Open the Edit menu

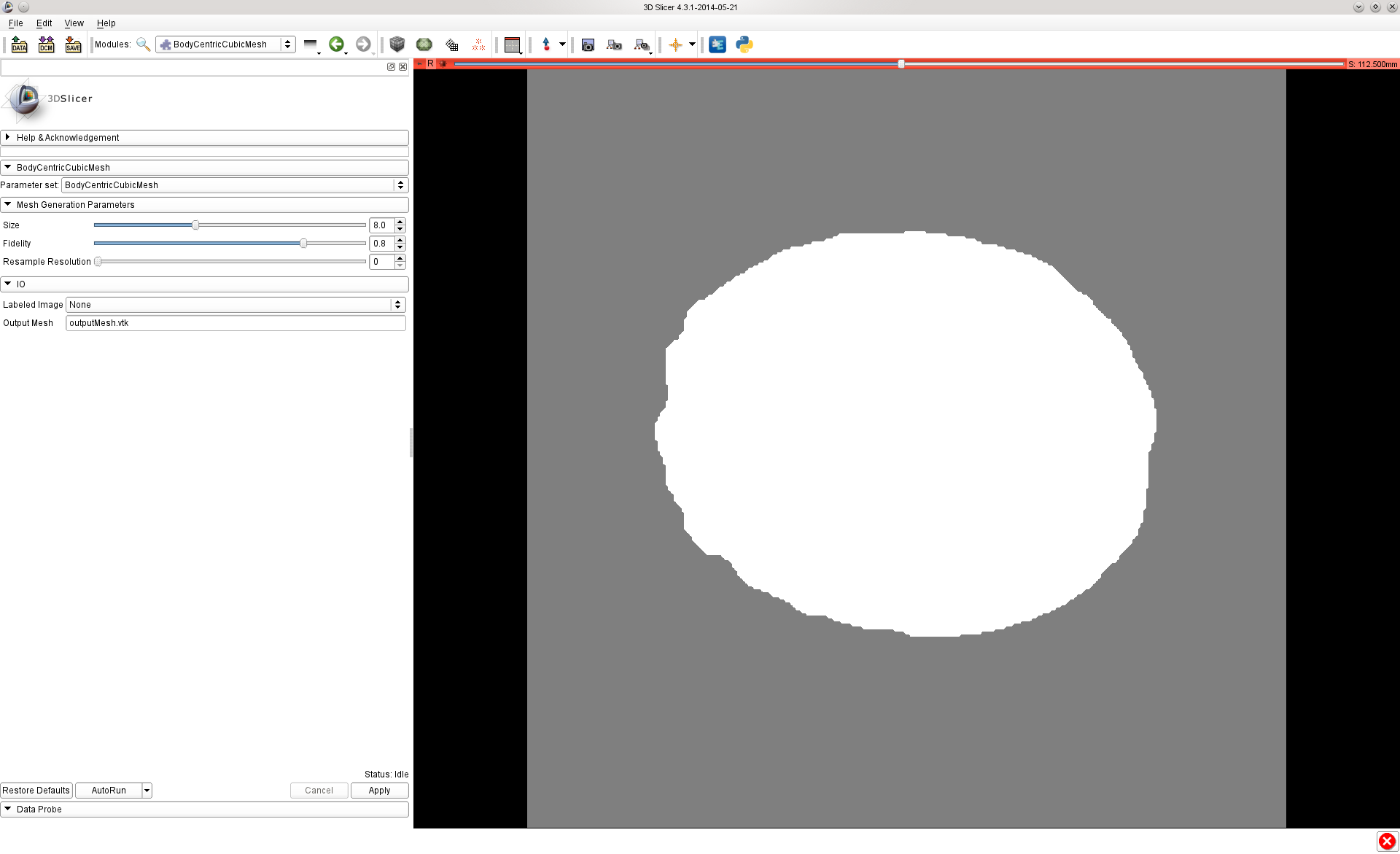(x=44, y=23)
